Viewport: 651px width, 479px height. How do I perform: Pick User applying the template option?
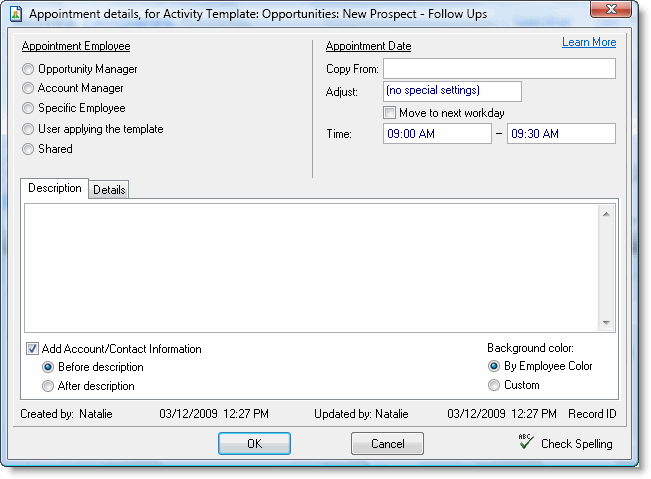(x=28, y=129)
